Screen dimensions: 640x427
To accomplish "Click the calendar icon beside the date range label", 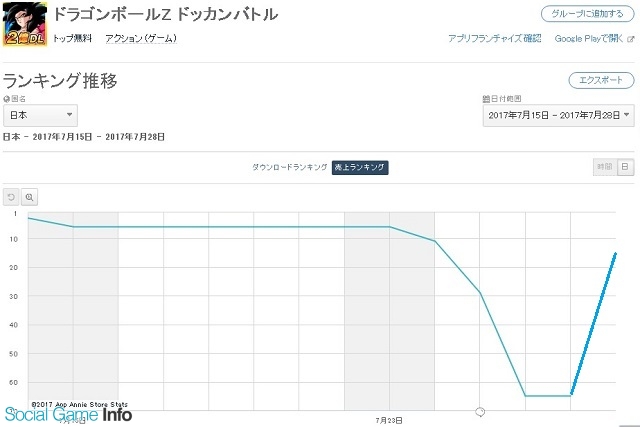I will (486, 99).
